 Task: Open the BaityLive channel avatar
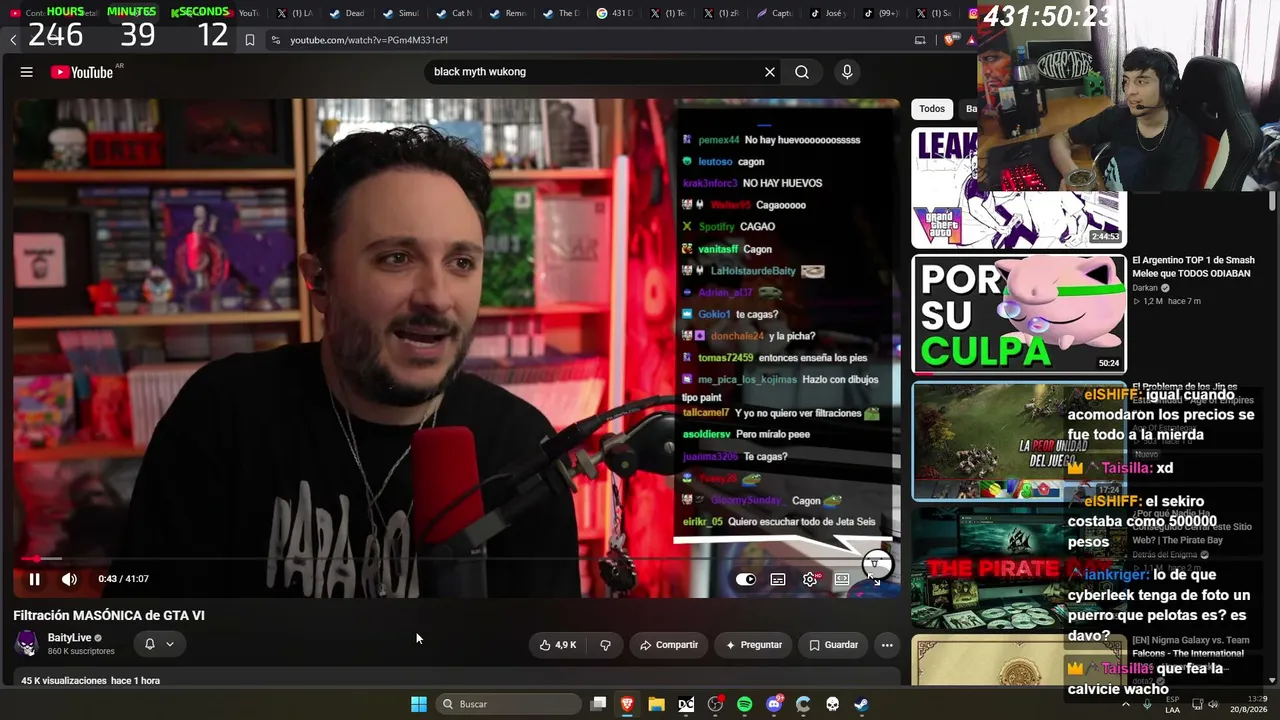(x=27, y=644)
